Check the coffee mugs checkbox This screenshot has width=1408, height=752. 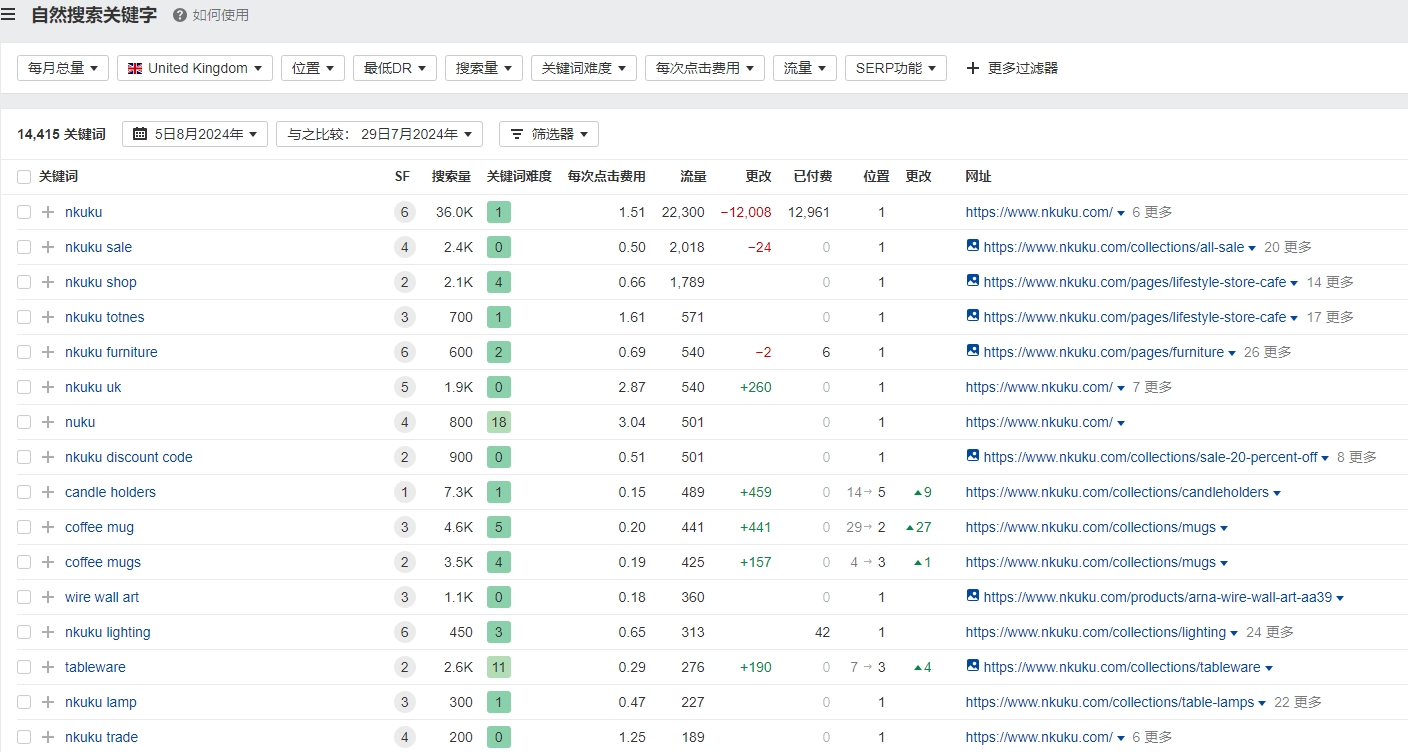[x=24, y=562]
